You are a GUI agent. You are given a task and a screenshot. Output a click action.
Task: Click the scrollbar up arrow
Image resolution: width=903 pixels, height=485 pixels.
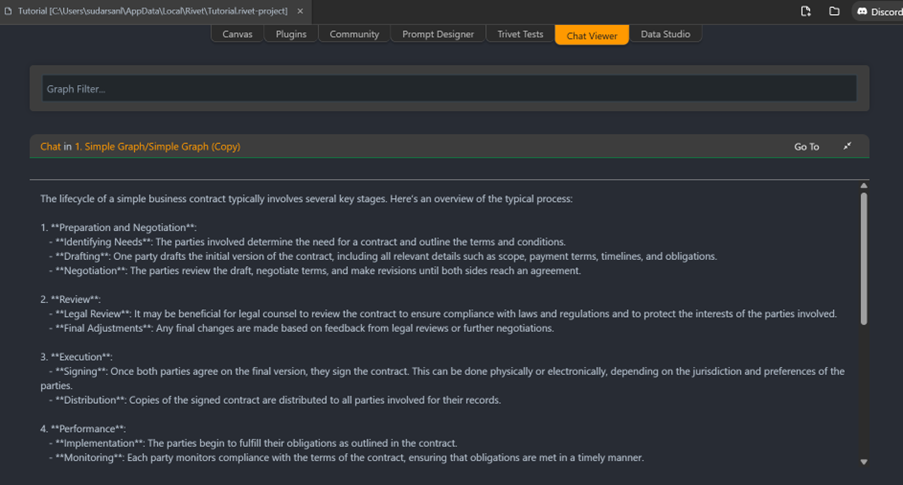pos(864,186)
